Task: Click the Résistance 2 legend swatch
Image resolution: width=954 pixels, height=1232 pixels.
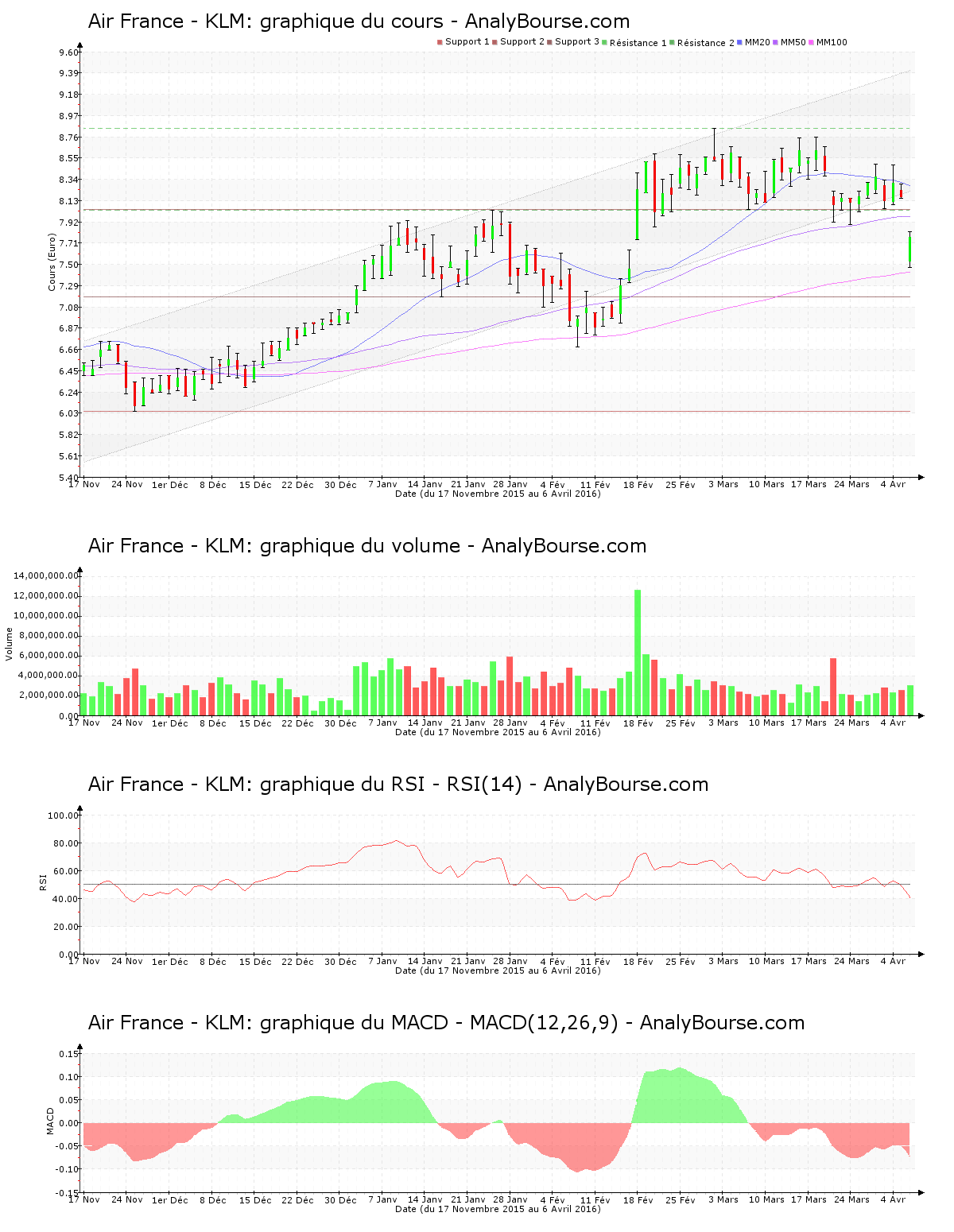Action: coord(673,42)
